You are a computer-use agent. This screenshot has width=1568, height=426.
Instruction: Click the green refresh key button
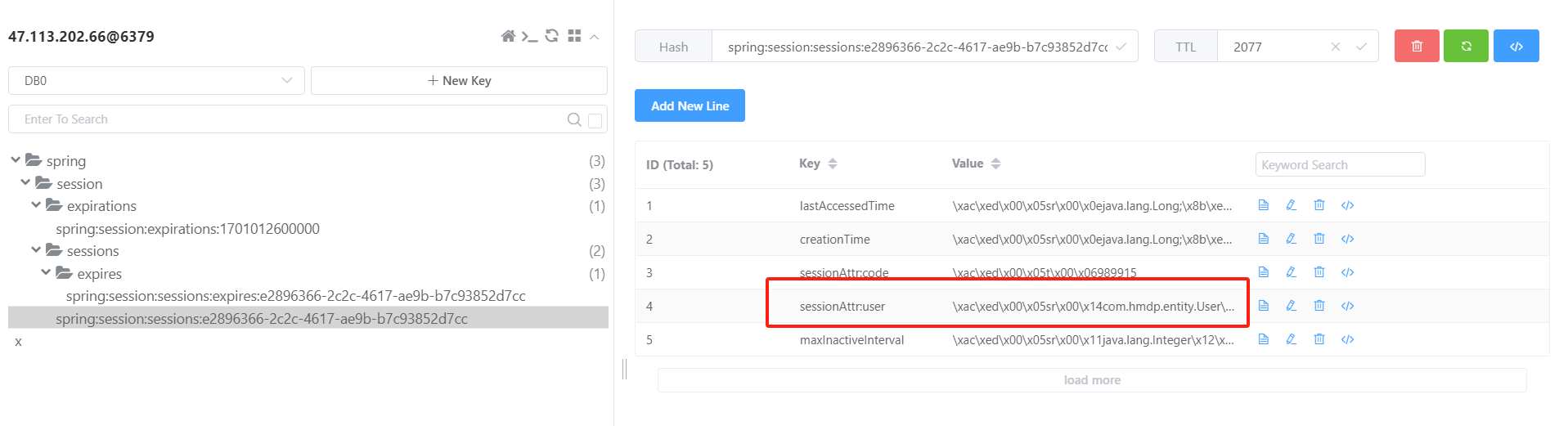click(1466, 47)
